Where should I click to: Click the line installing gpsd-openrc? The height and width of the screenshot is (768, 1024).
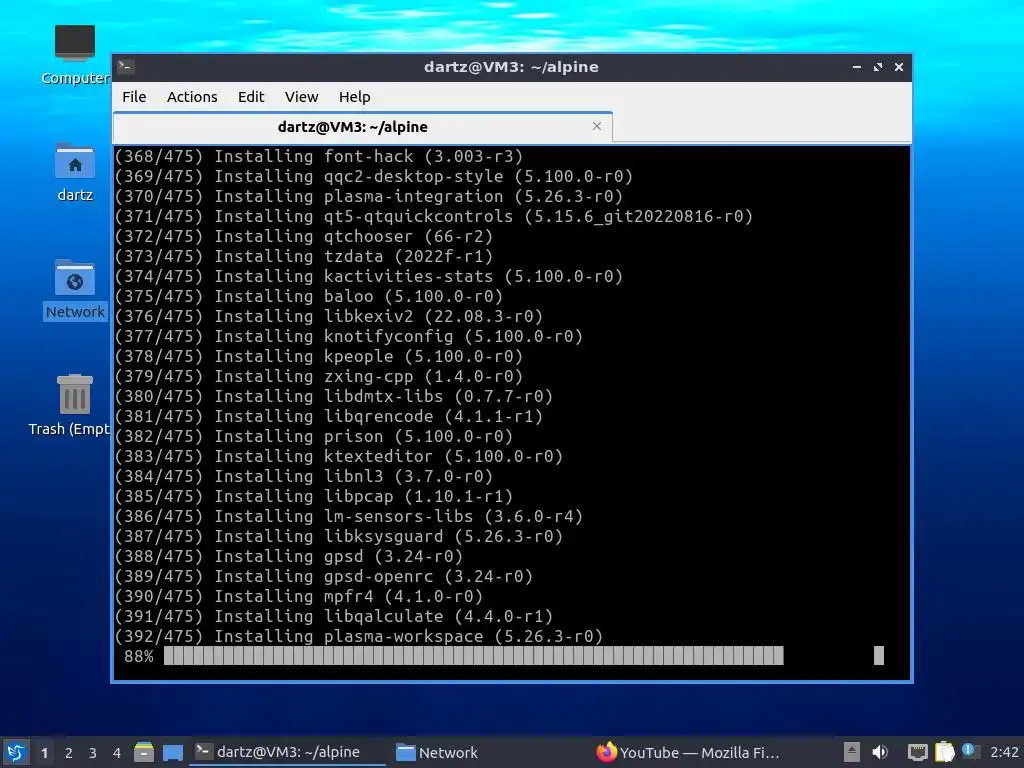pyautogui.click(x=324, y=577)
